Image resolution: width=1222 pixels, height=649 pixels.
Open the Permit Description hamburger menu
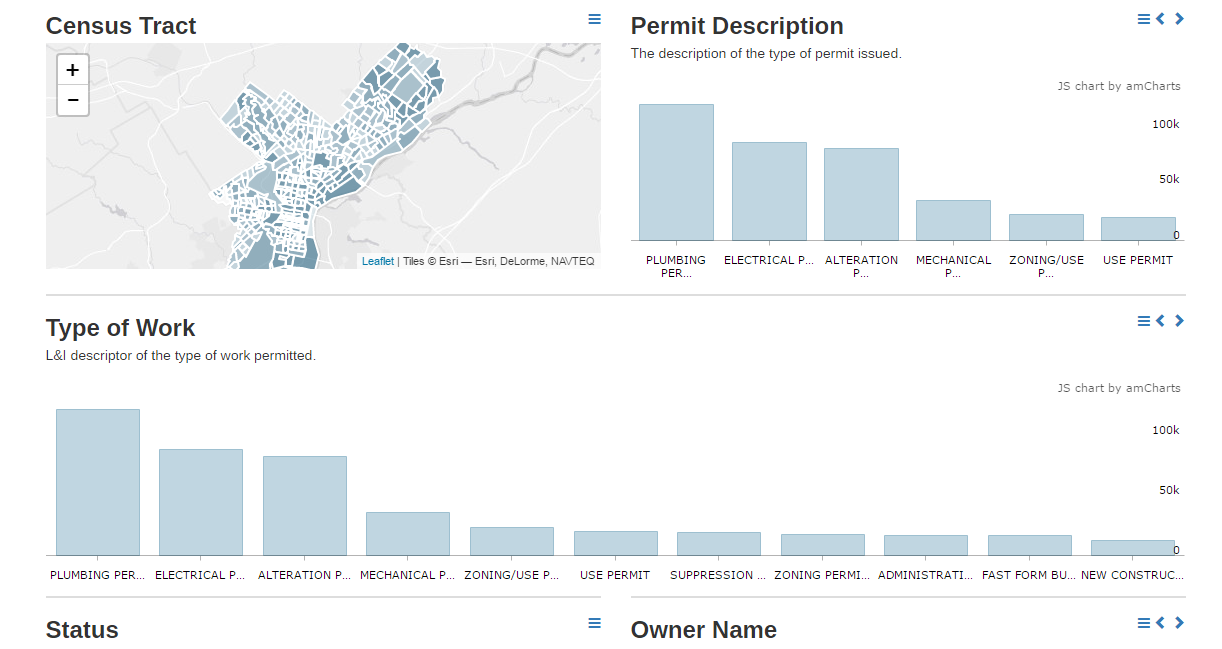[1142, 18]
